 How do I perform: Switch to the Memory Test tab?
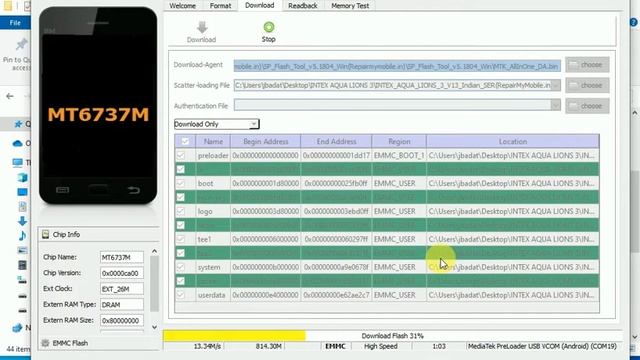tap(350, 6)
